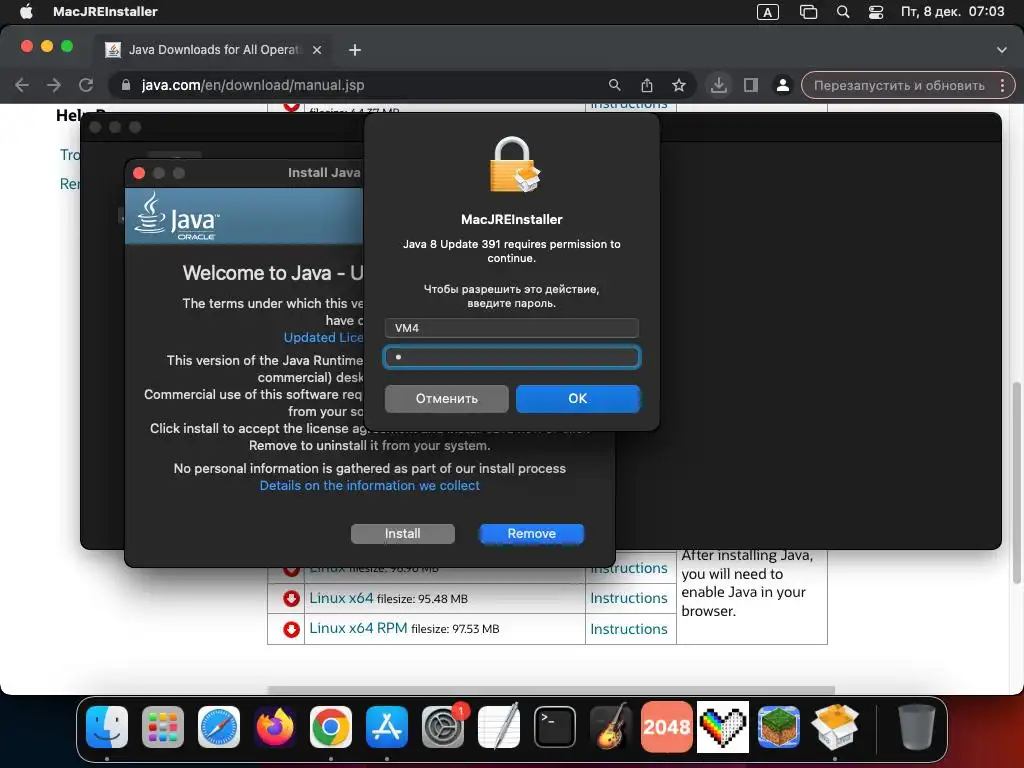Click the Отменить button

pyautogui.click(x=447, y=398)
